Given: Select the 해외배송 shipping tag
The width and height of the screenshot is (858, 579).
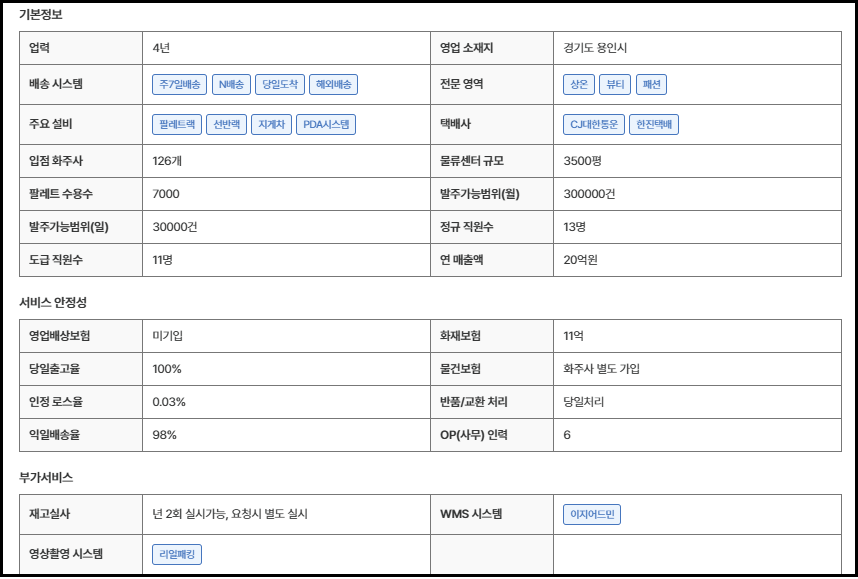Looking at the screenshot, I should [333, 85].
